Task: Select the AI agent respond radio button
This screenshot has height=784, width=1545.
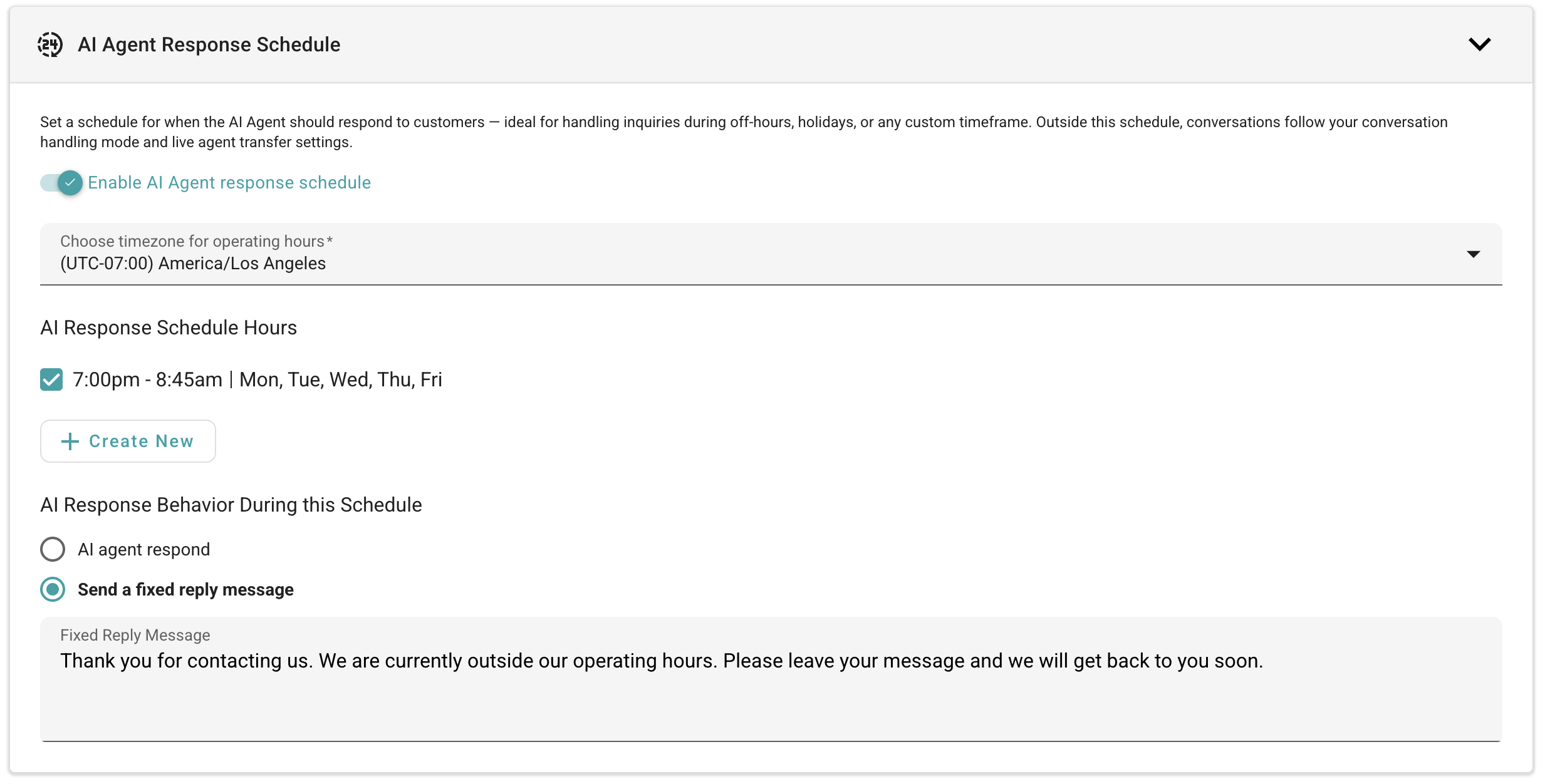Action: (x=53, y=549)
